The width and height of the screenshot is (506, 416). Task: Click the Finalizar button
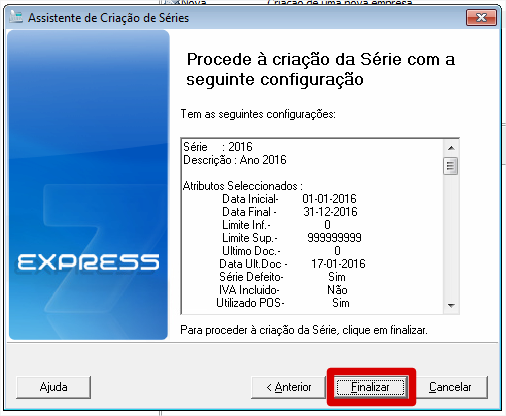coord(370,387)
